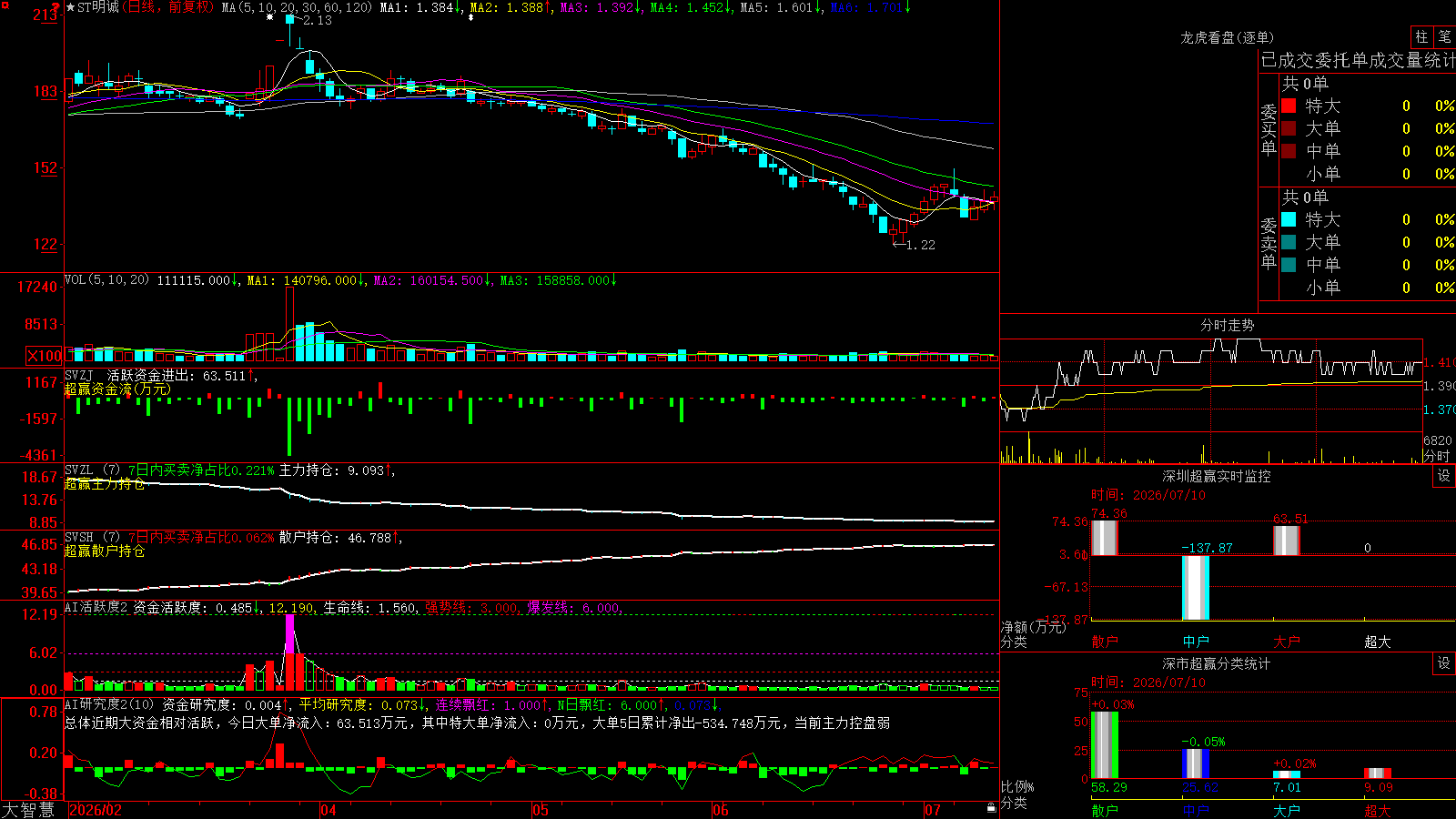The image size is (1456, 819).
Task: Click the MA(5,10,20,30,60,120) indicator parameters
Action: click(x=297, y=7)
